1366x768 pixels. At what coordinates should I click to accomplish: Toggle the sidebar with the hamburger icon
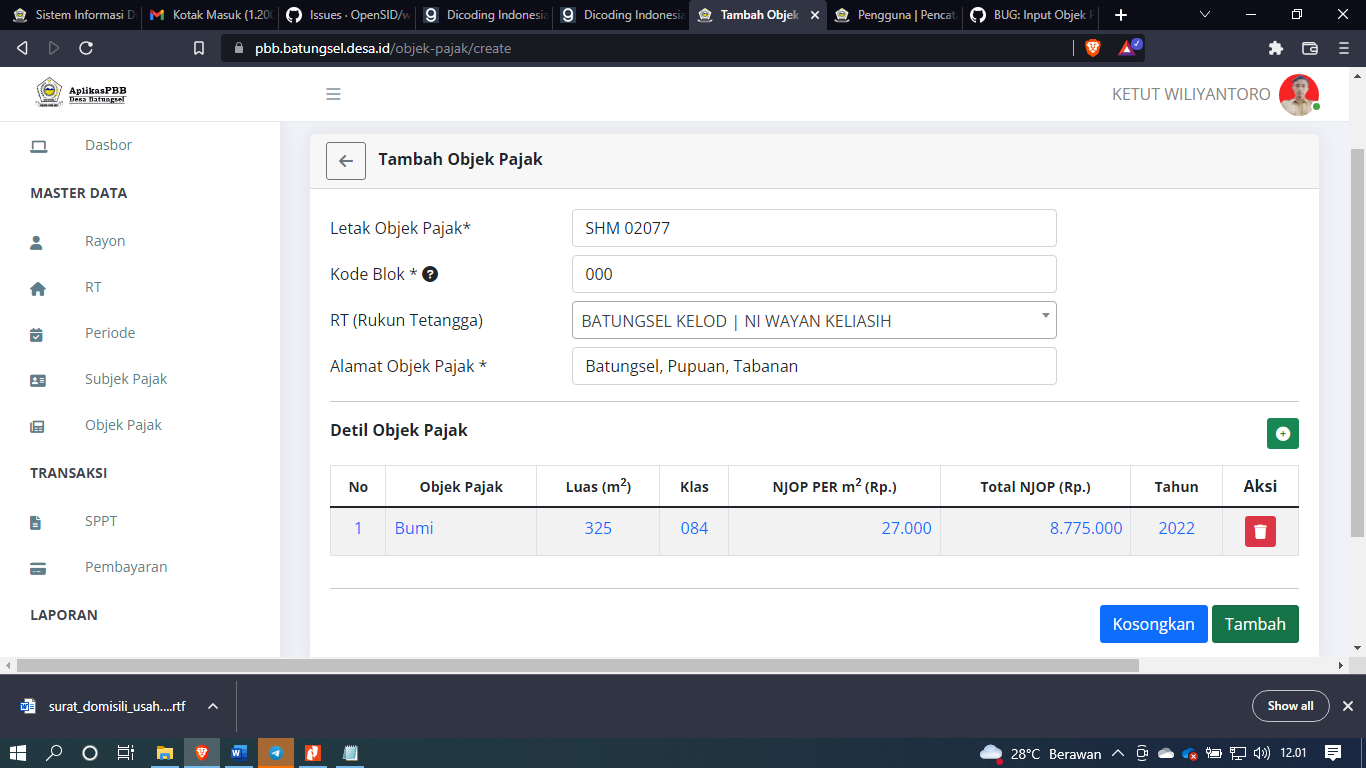tap(333, 93)
